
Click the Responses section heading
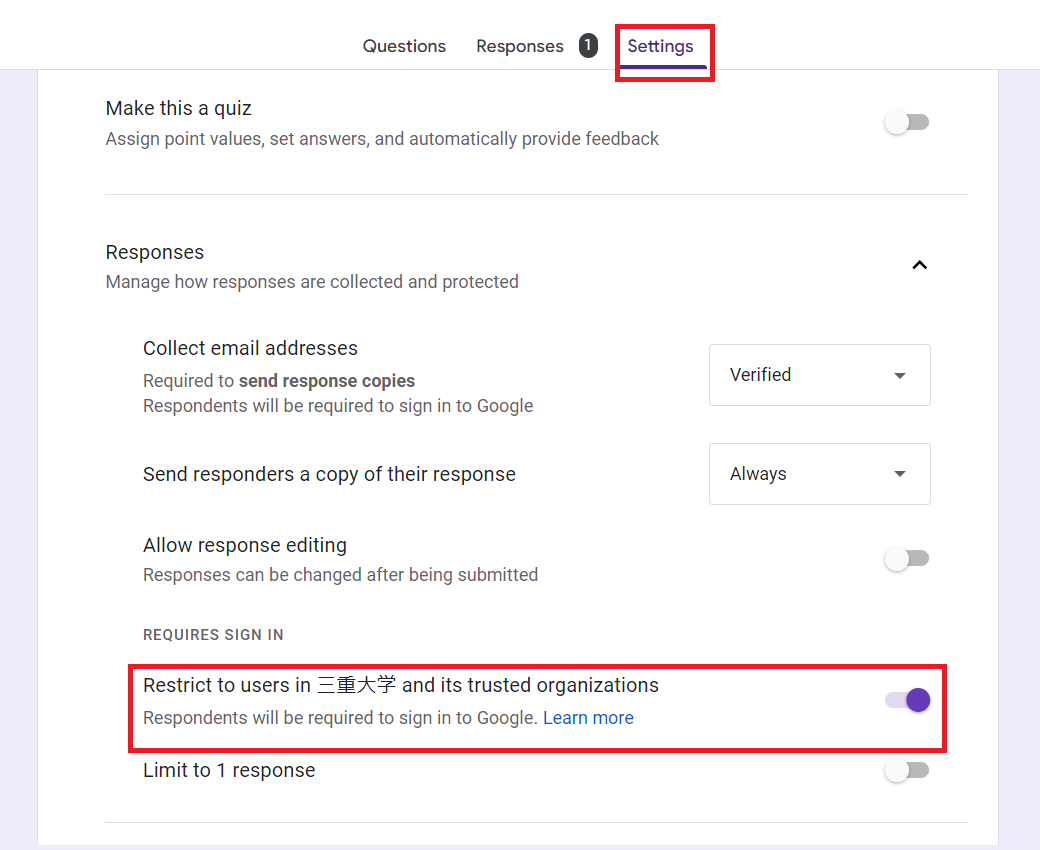(155, 252)
